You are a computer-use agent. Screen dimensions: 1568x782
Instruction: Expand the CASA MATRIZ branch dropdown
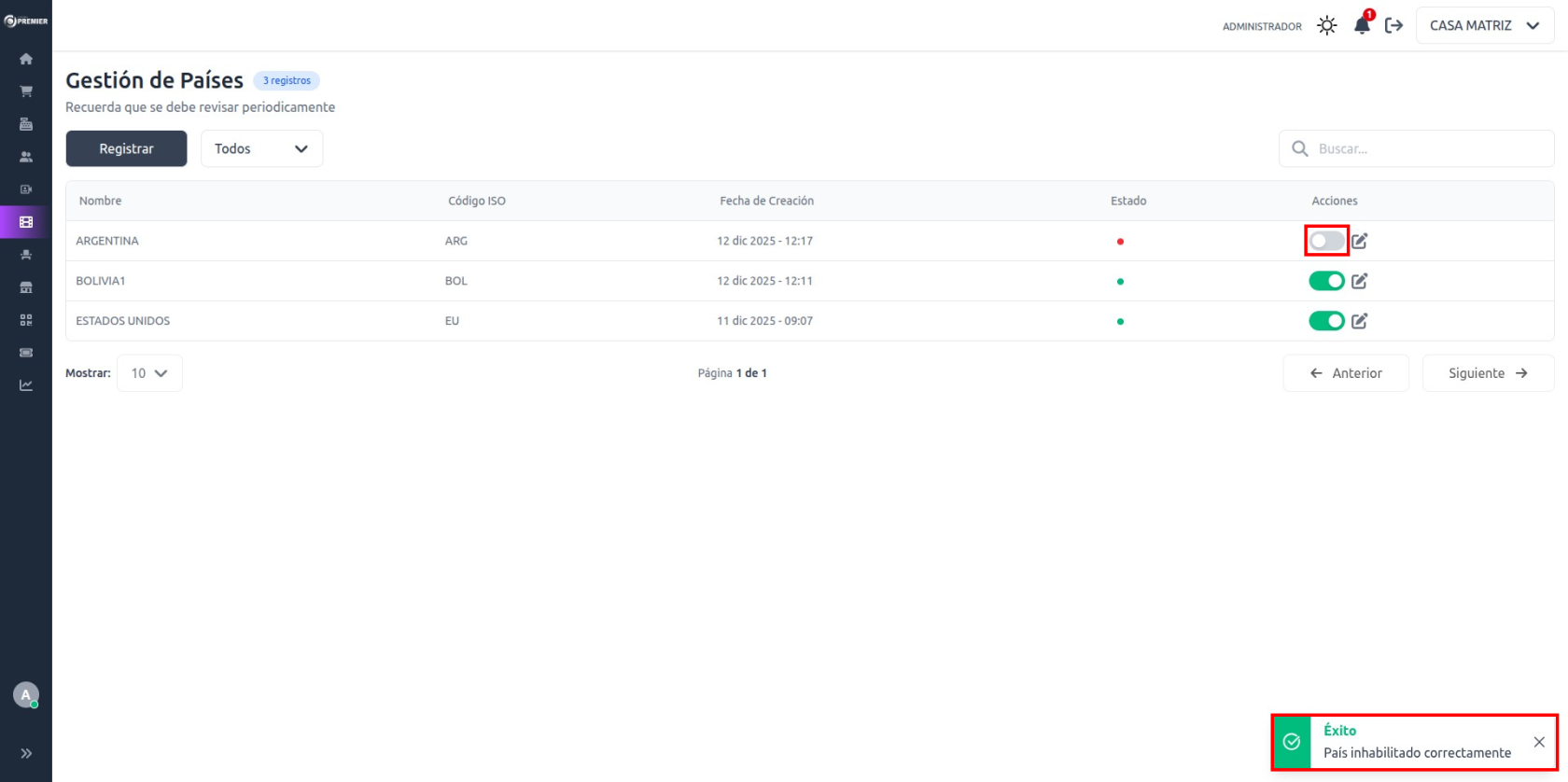(1484, 26)
